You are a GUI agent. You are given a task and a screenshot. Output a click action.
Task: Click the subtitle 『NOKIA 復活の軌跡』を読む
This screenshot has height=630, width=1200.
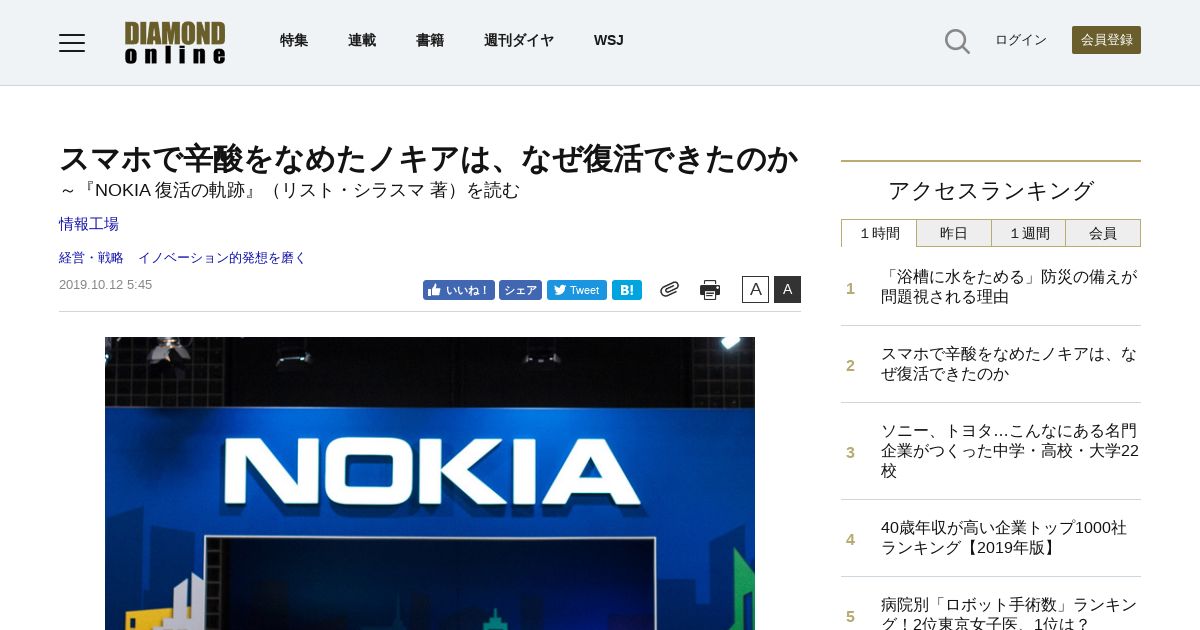click(x=290, y=190)
